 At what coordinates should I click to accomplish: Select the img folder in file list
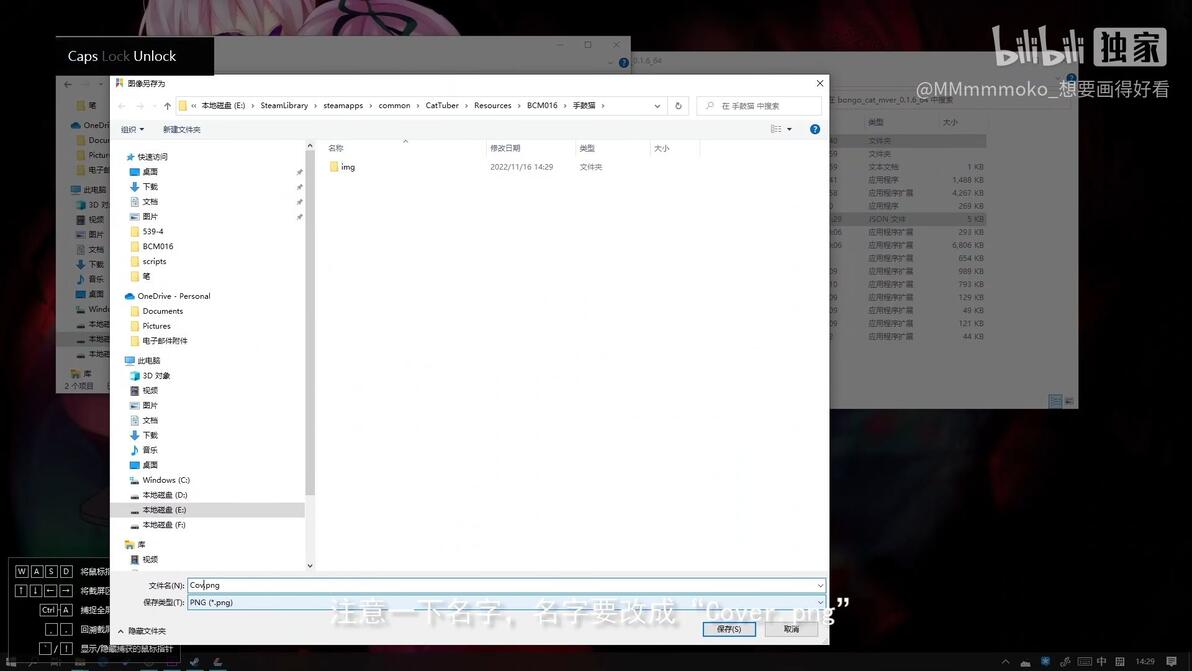(x=347, y=167)
